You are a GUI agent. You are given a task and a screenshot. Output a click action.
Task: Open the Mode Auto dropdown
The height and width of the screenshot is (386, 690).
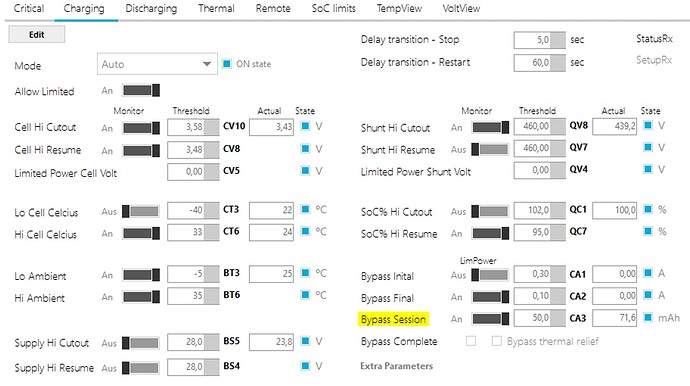157,64
